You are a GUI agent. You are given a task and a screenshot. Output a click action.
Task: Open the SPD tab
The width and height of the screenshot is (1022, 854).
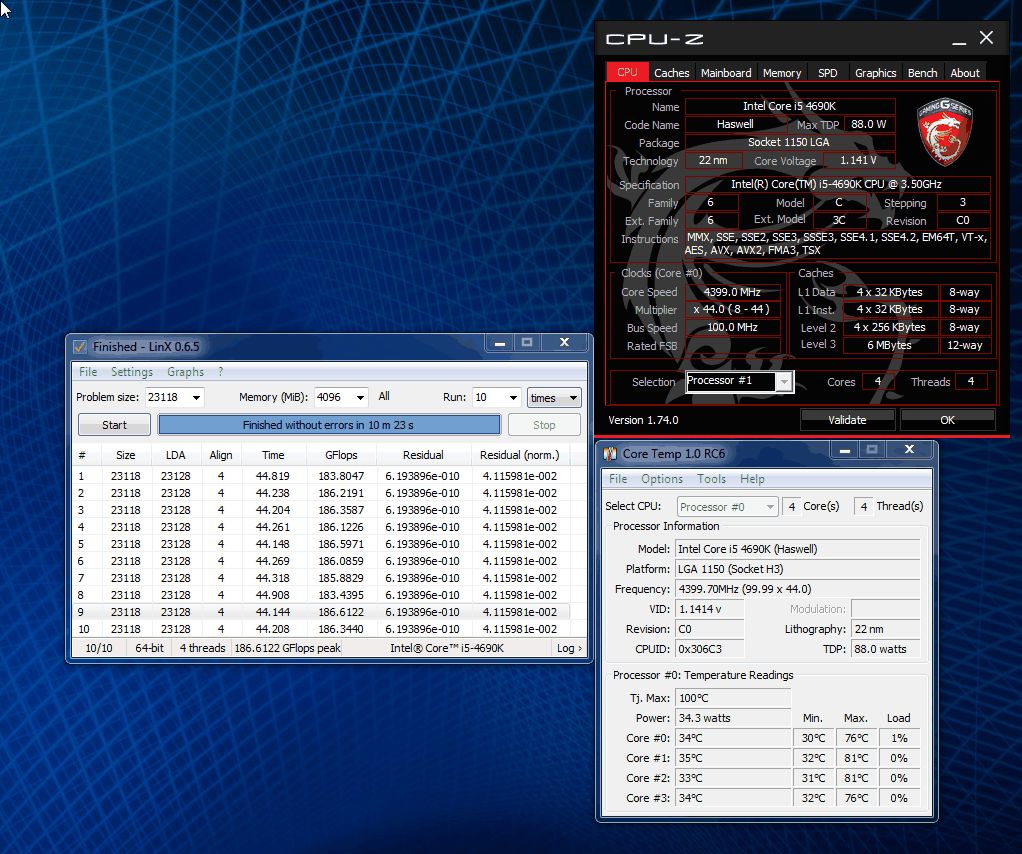(827, 73)
